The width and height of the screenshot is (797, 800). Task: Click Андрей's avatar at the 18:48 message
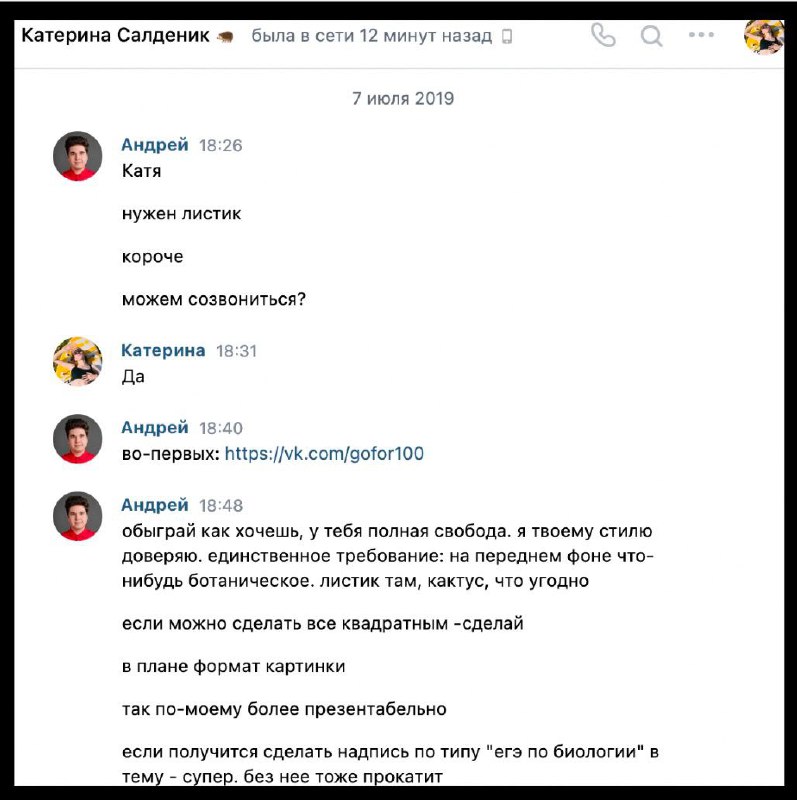tap(78, 516)
